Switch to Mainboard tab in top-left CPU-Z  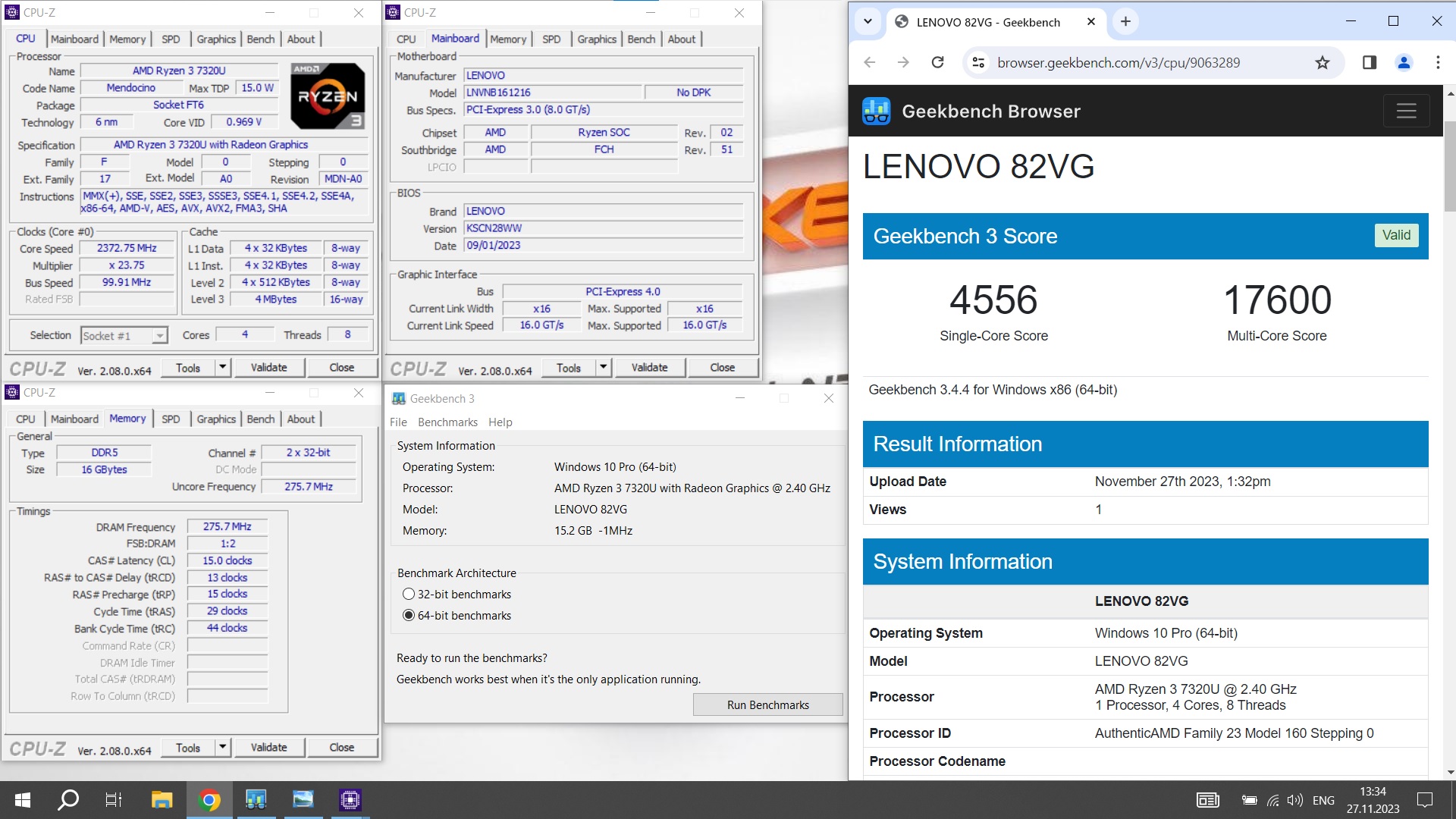74,39
